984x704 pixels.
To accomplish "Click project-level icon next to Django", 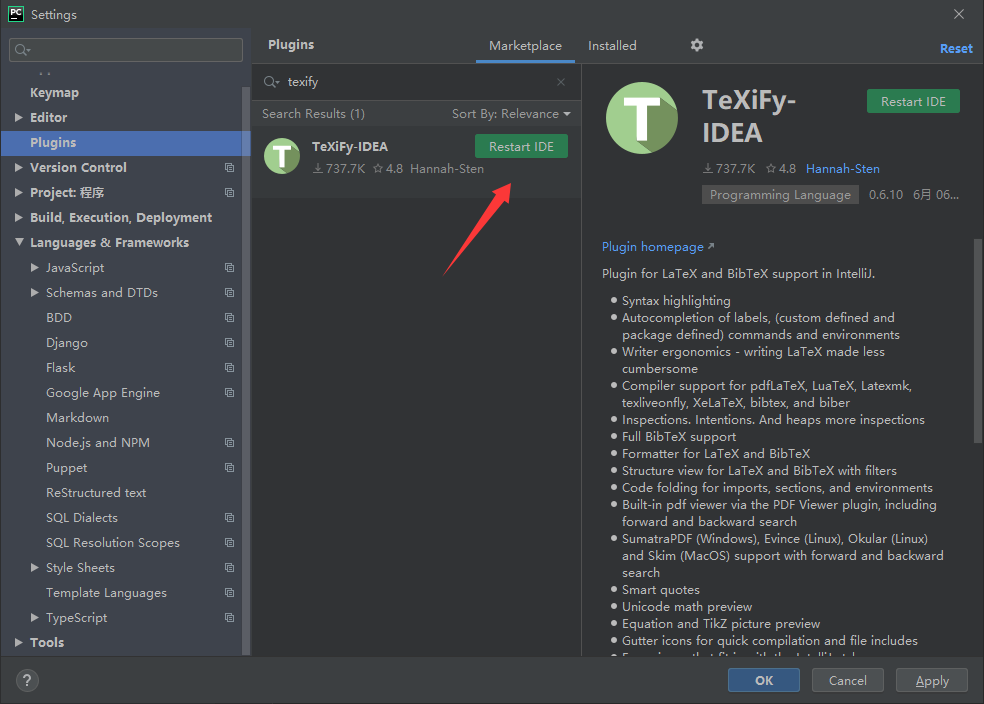I will (230, 343).
